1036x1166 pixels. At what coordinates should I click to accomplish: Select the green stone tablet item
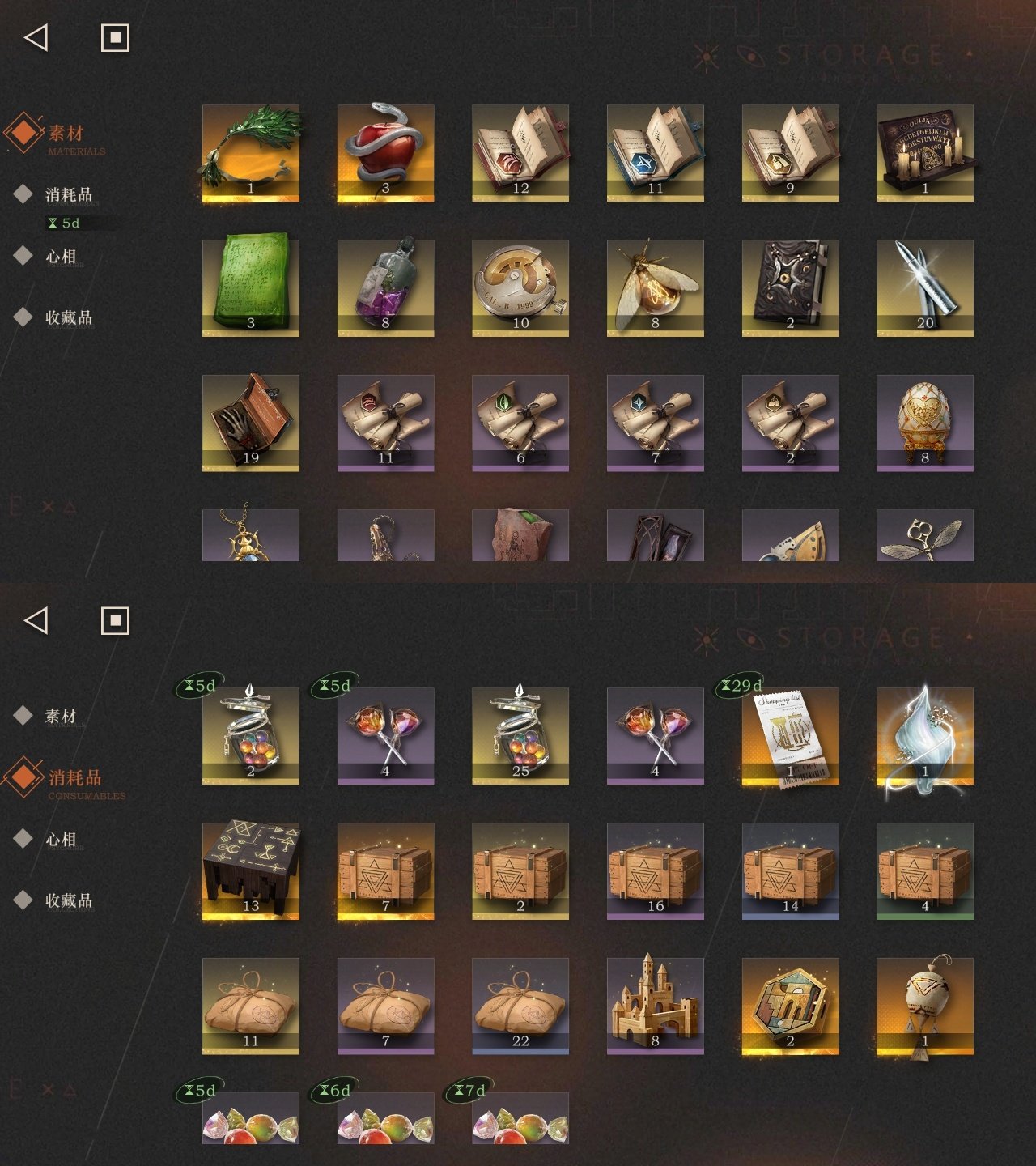[251, 288]
